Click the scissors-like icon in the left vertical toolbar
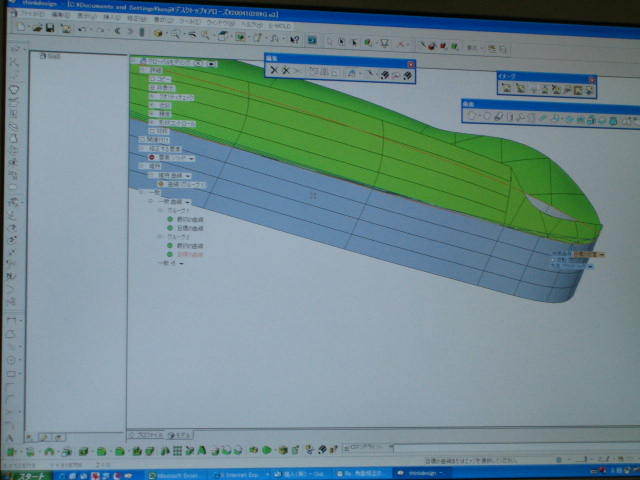The width and height of the screenshot is (640, 480). point(13,62)
